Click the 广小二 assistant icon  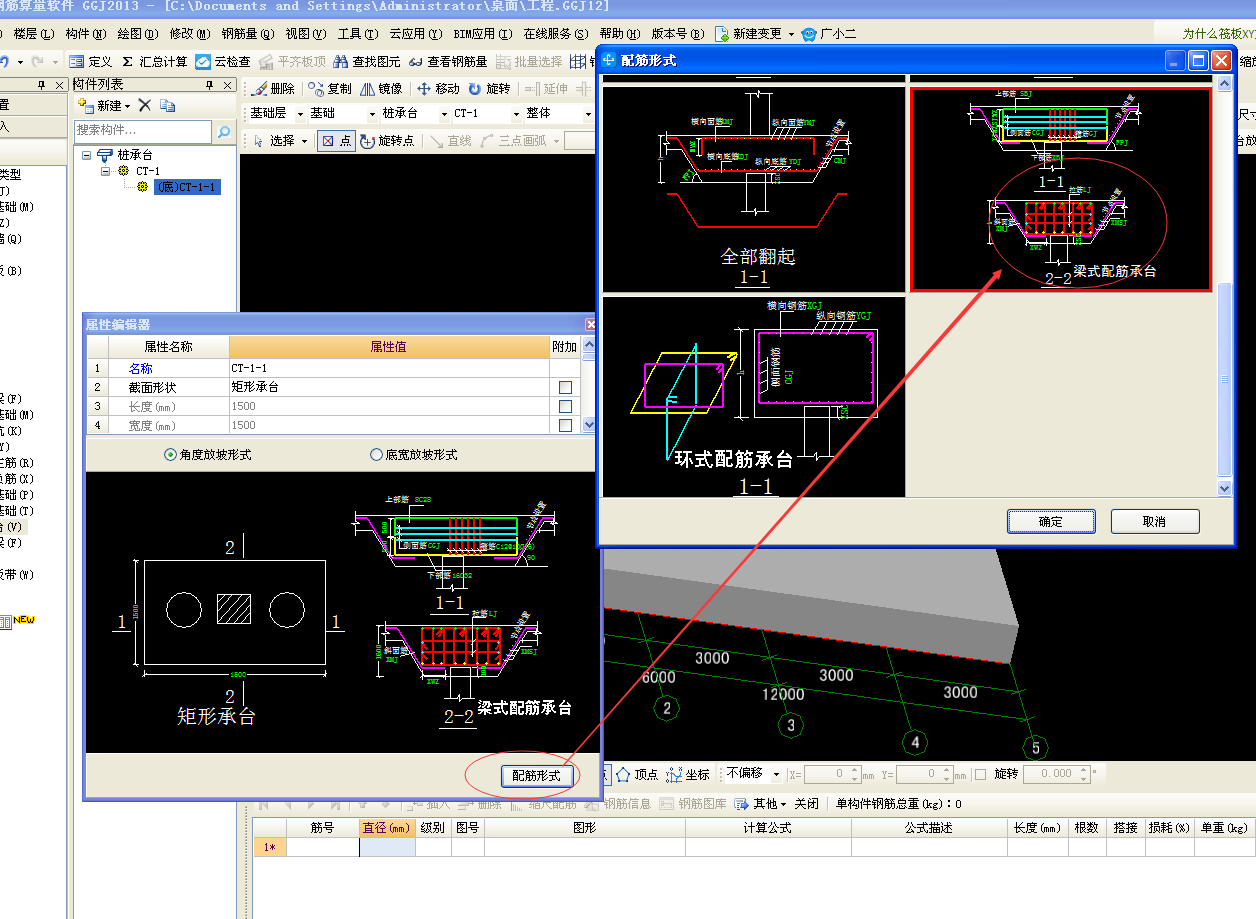pyautogui.click(x=809, y=34)
